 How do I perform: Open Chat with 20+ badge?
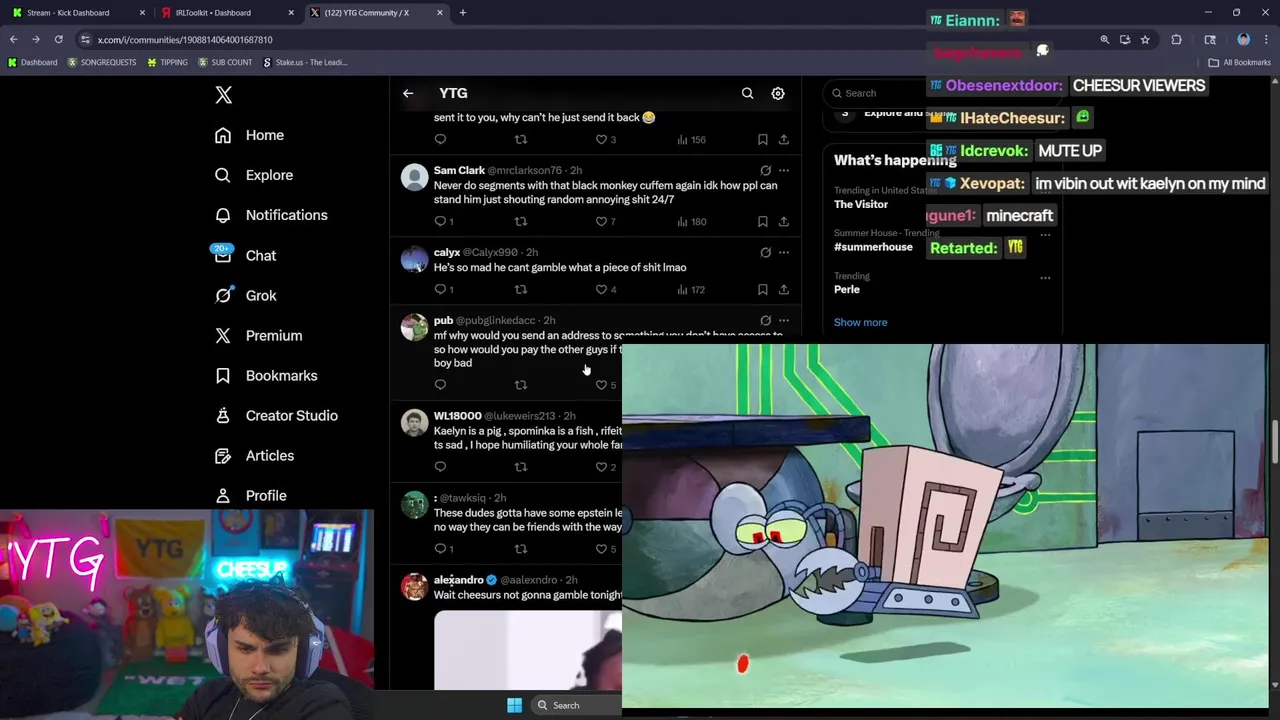246,255
